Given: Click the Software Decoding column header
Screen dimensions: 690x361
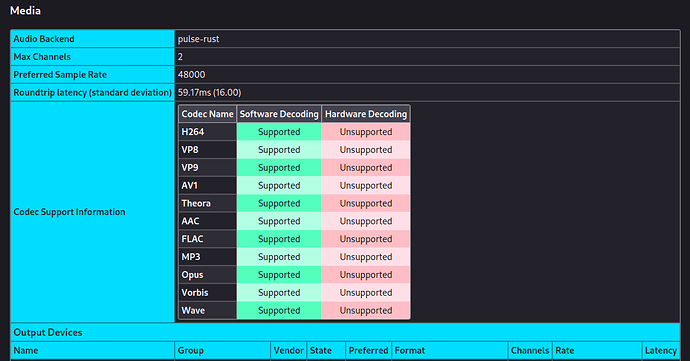Looking at the screenshot, I should tap(279, 114).
